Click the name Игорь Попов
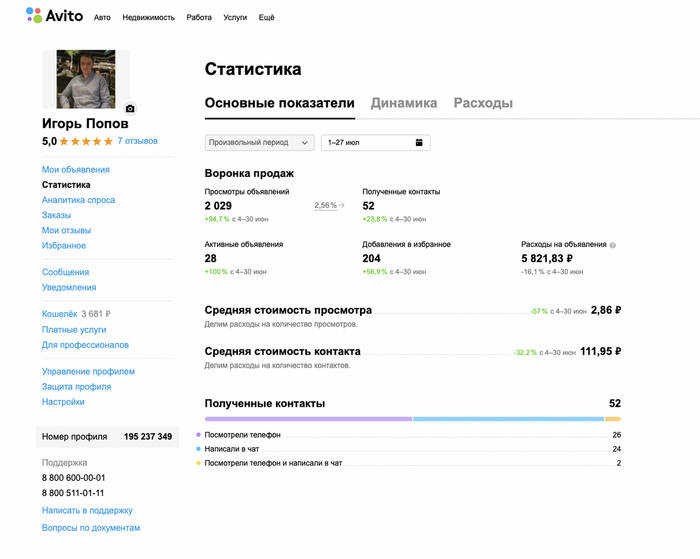 pos(85,123)
